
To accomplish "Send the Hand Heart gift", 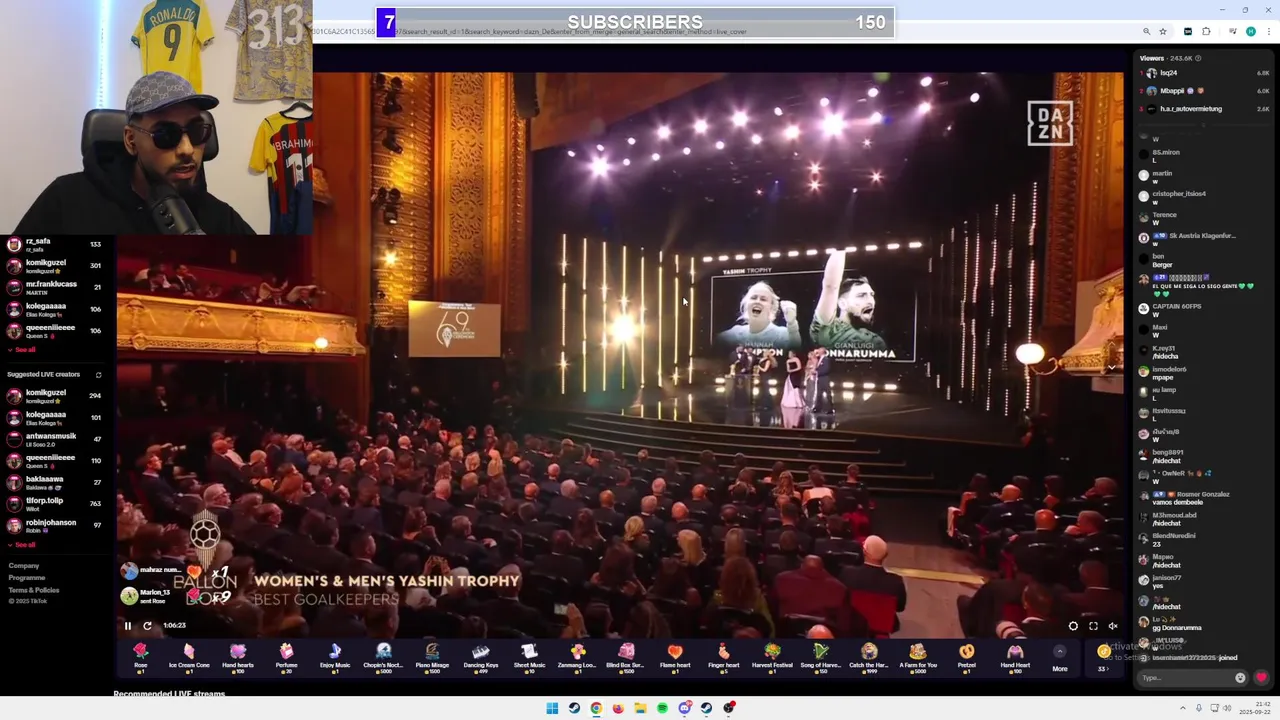I will pyautogui.click(x=1014, y=656).
